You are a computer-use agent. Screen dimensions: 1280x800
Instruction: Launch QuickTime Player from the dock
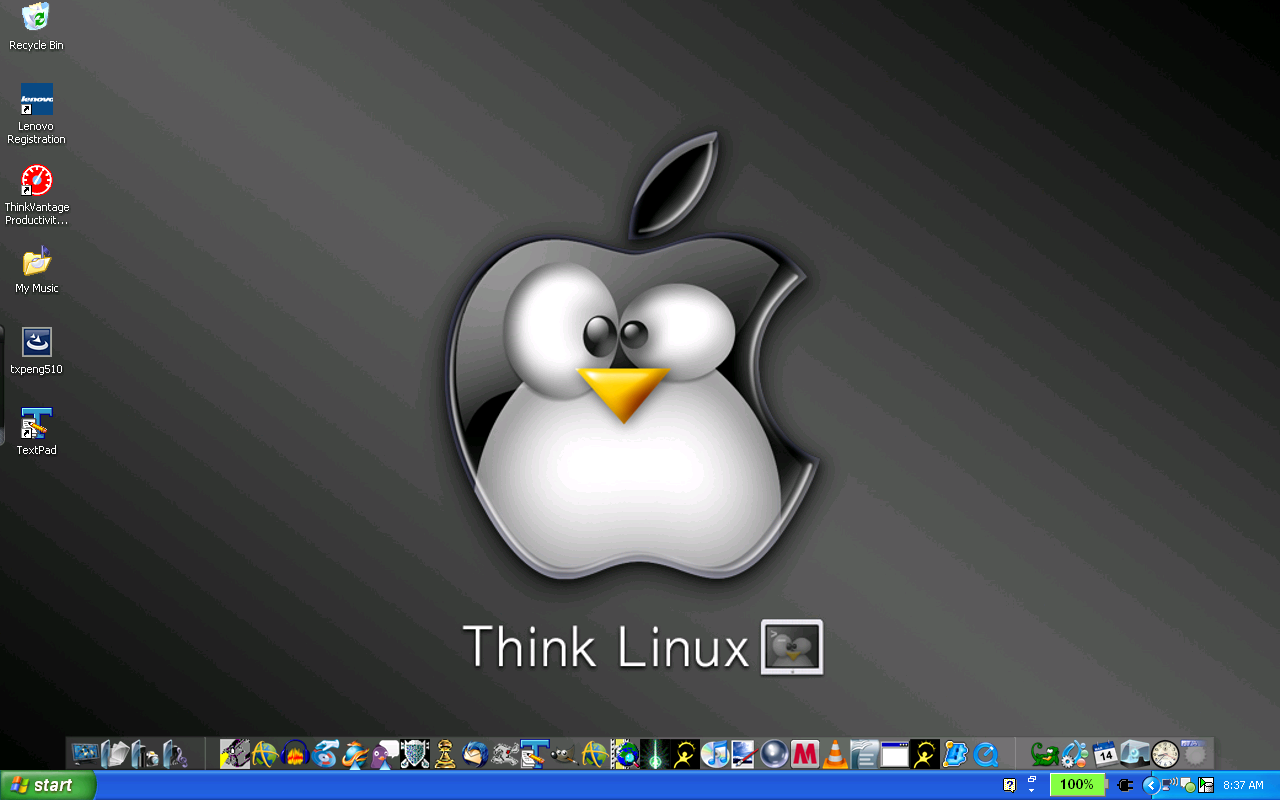tap(987, 755)
